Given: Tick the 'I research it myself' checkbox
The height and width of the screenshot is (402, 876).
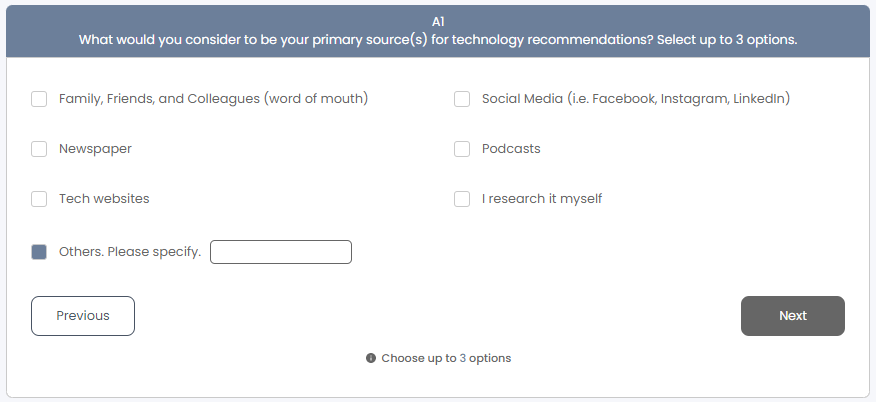Looking at the screenshot, I should [x=462, y=199].
